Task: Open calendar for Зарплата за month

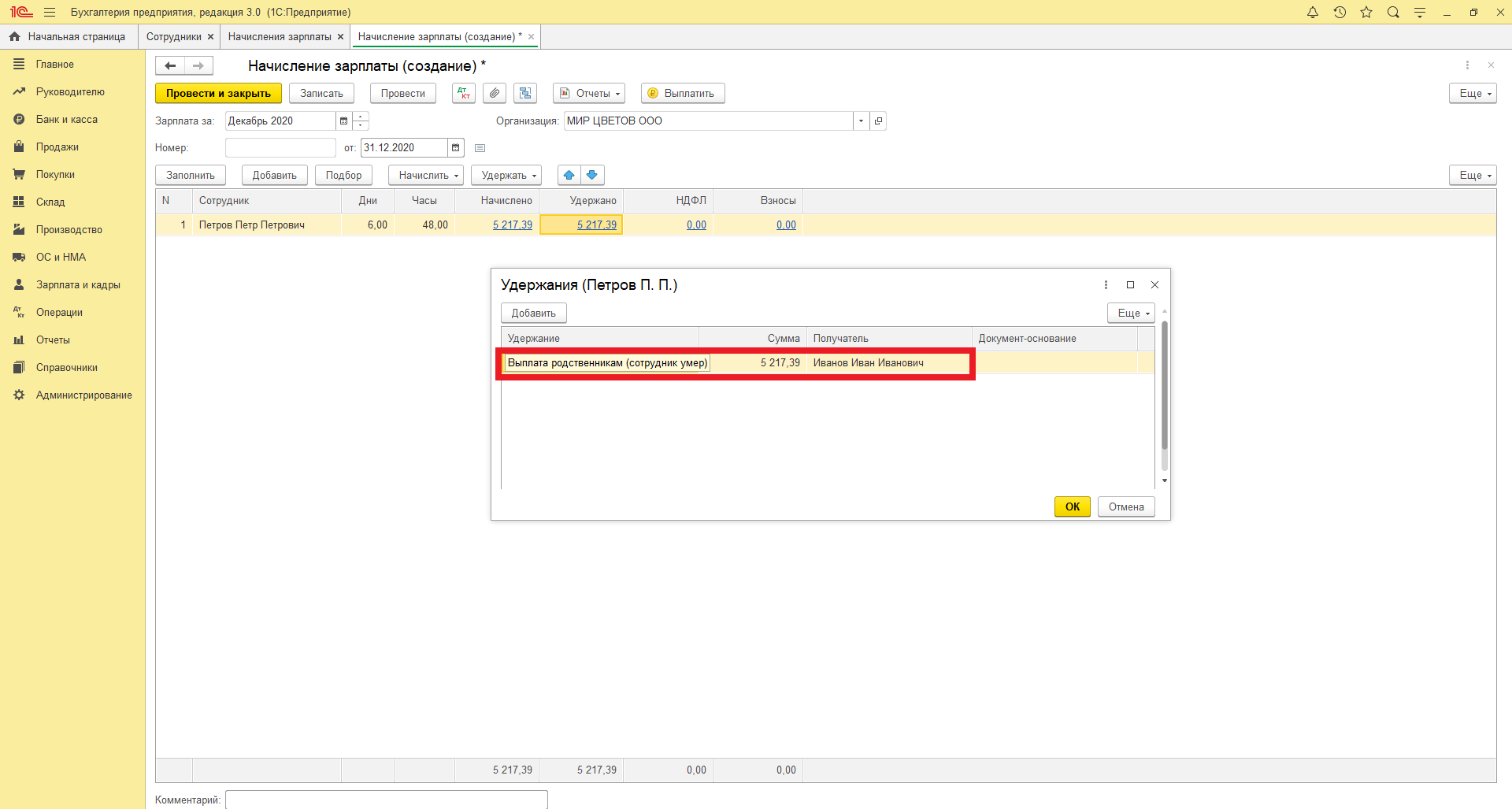Action: click(343, 121)
